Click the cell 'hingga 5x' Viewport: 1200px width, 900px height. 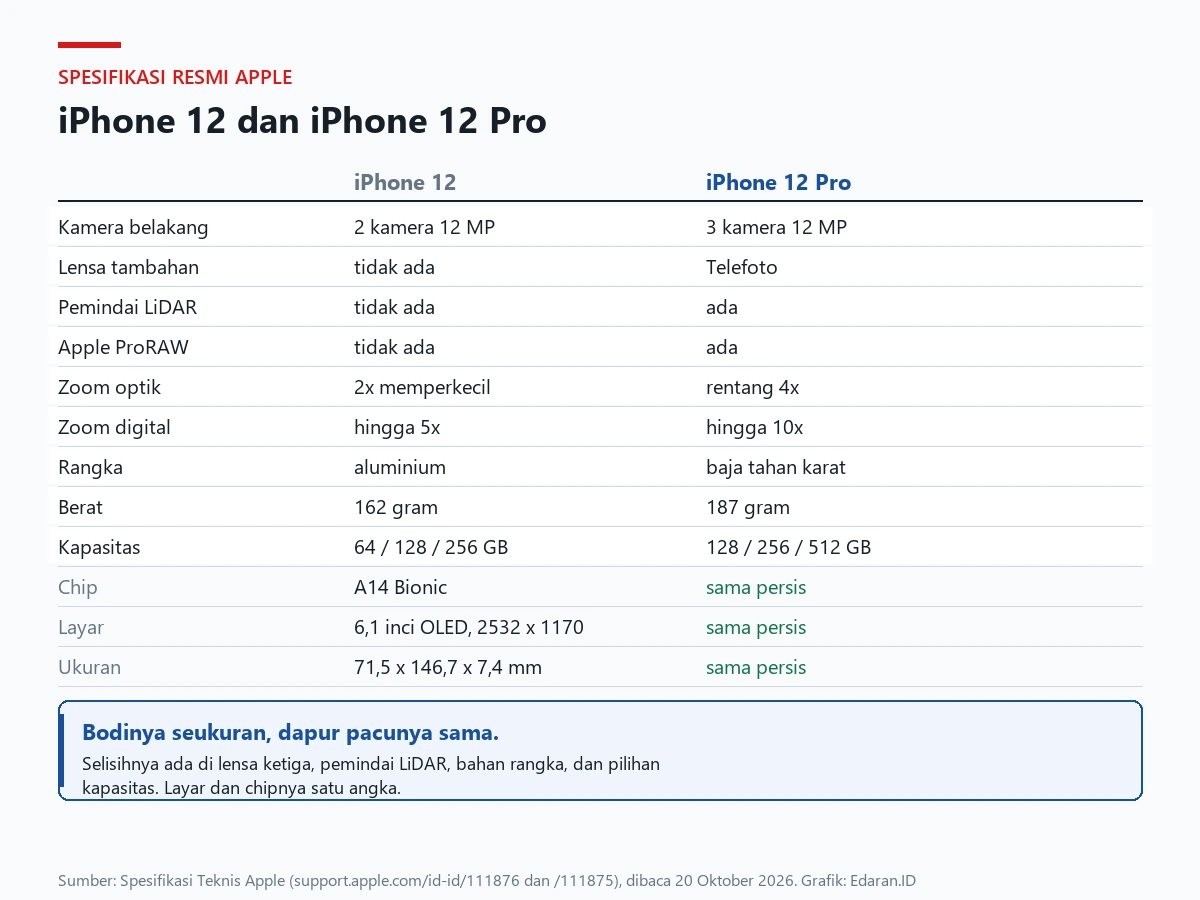[x=397, y=427]
